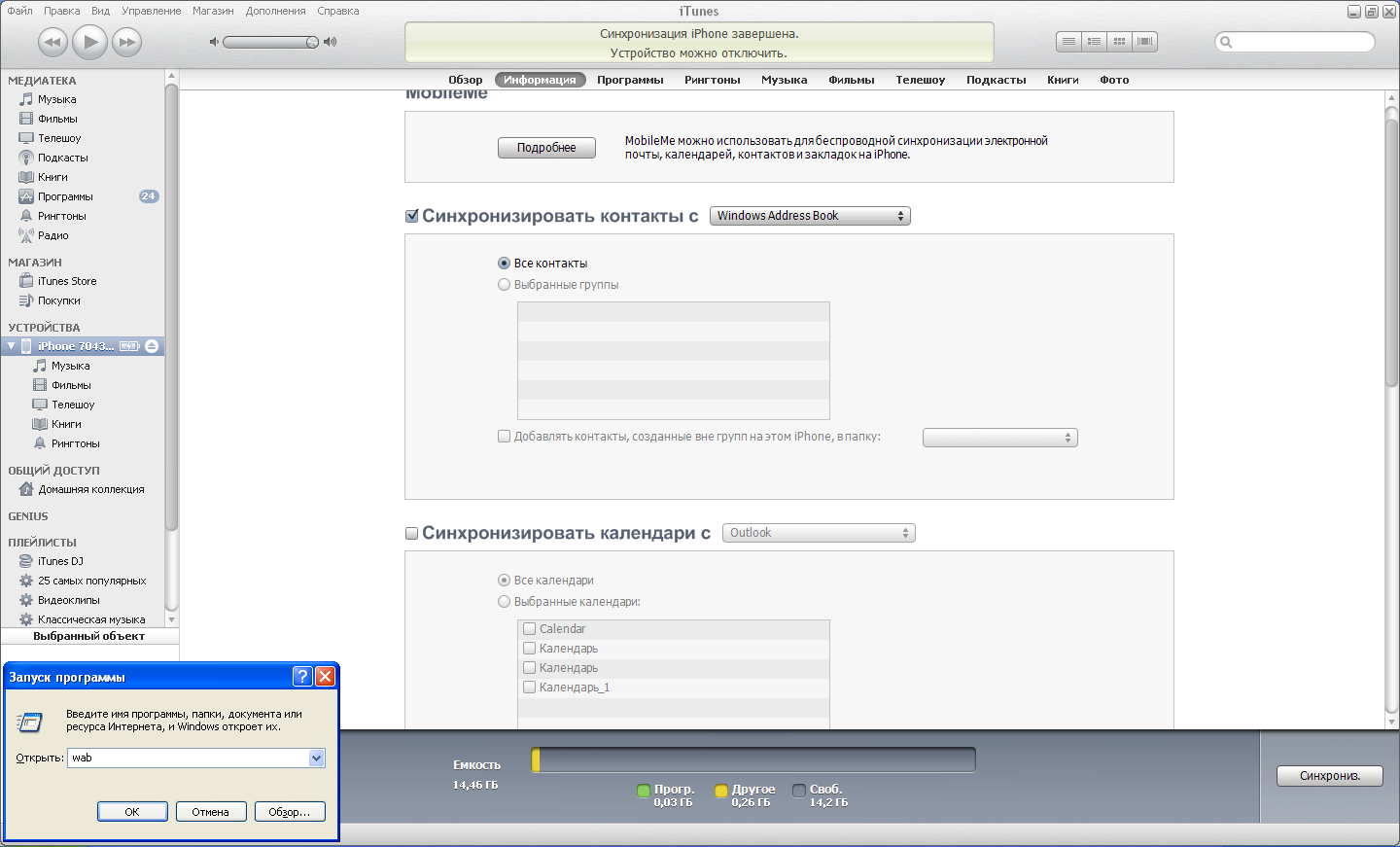The height and width of the screenshot is (847, 1400).
Task: Open Покупки in the store section
Action: point(58,300)
